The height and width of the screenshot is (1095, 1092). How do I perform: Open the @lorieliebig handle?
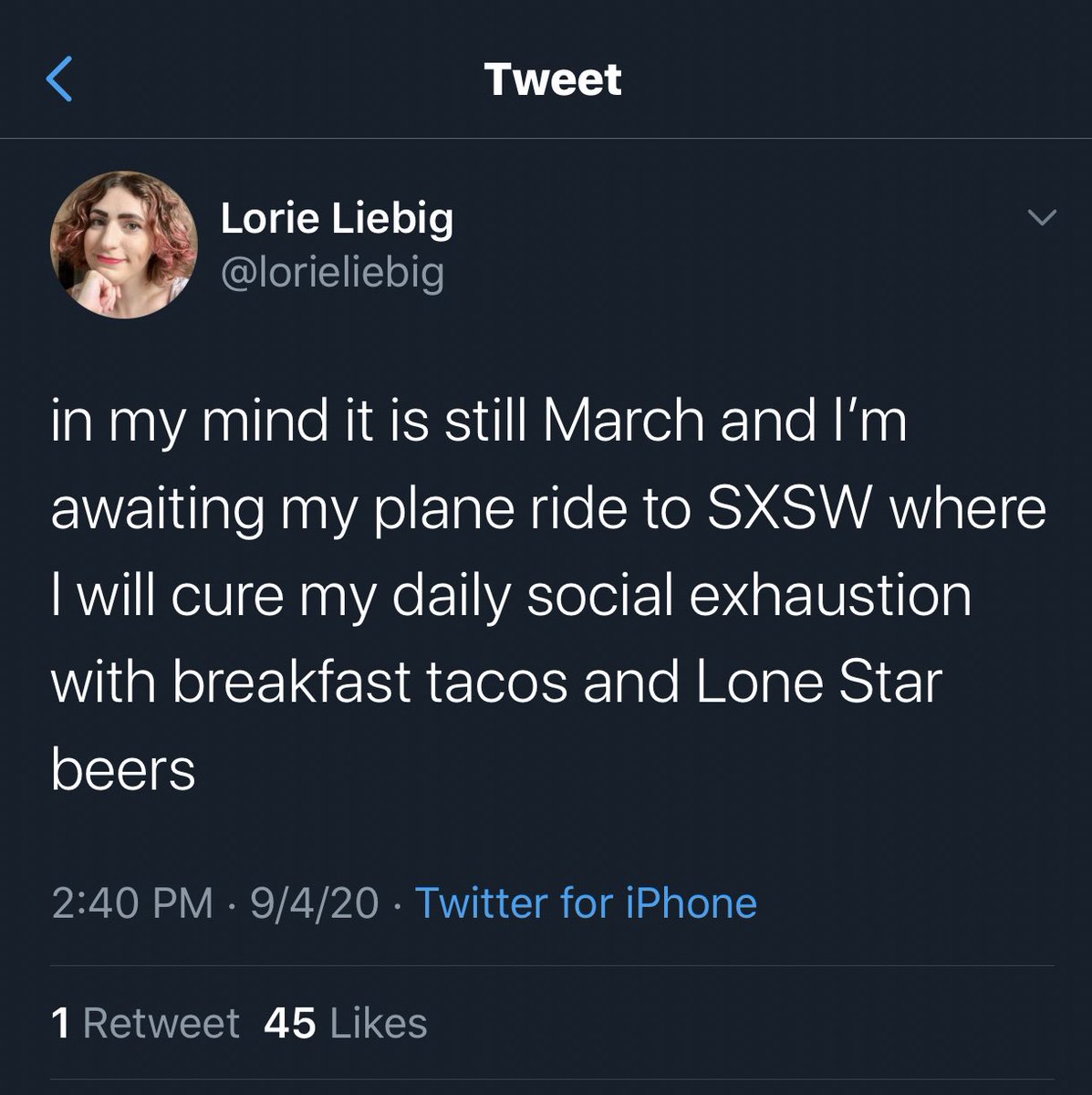click(x=332, y=272)
